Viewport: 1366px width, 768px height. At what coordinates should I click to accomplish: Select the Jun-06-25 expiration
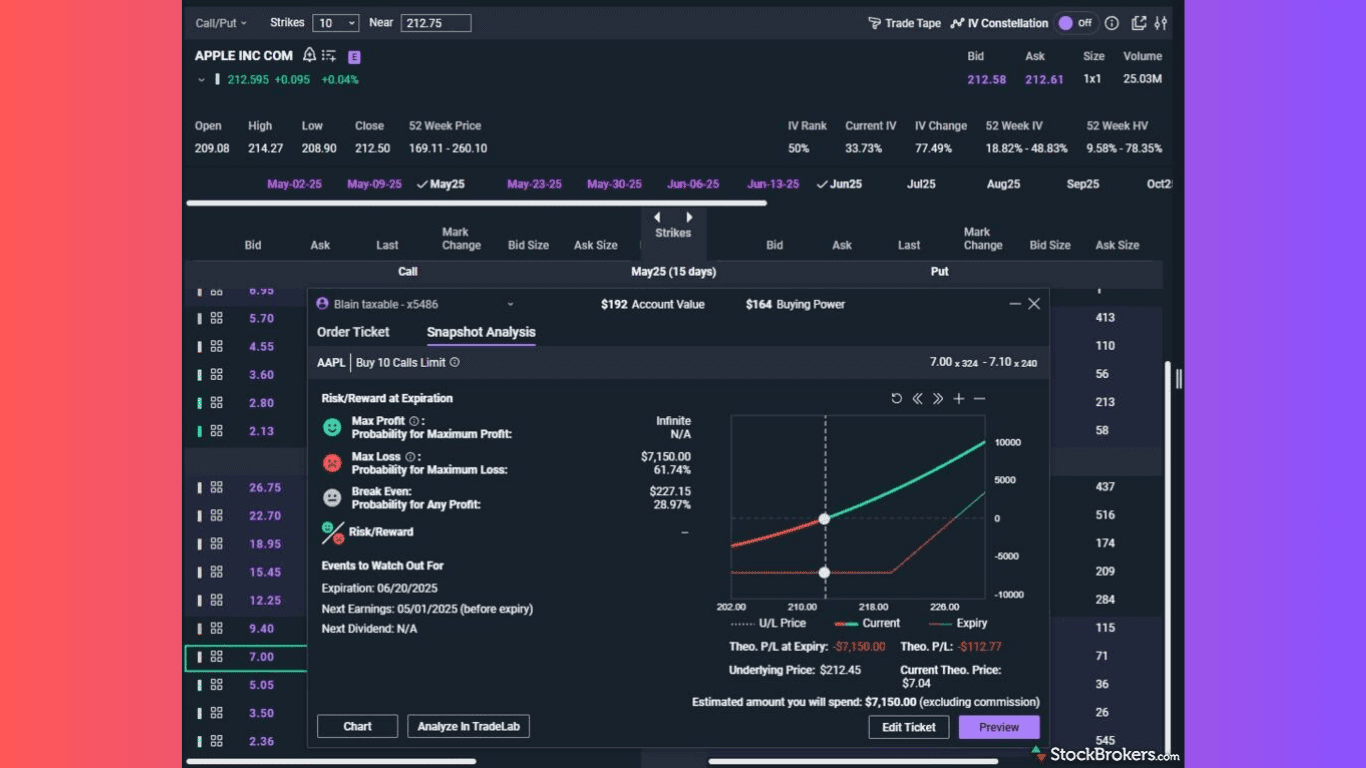coord(693,184)
